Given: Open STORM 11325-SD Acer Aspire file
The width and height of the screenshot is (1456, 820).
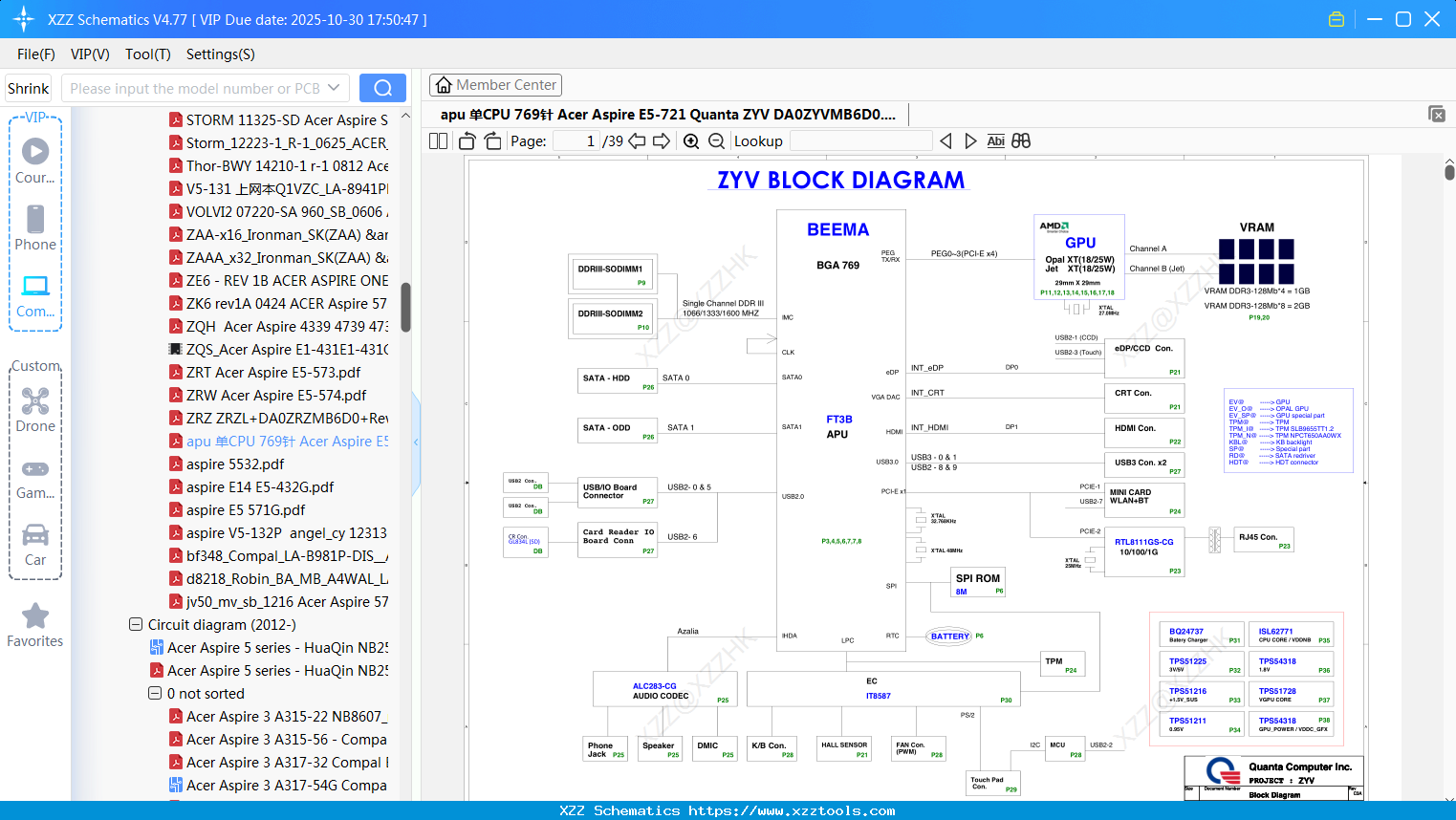Looking at the screenshot, I should click(278, 120).
